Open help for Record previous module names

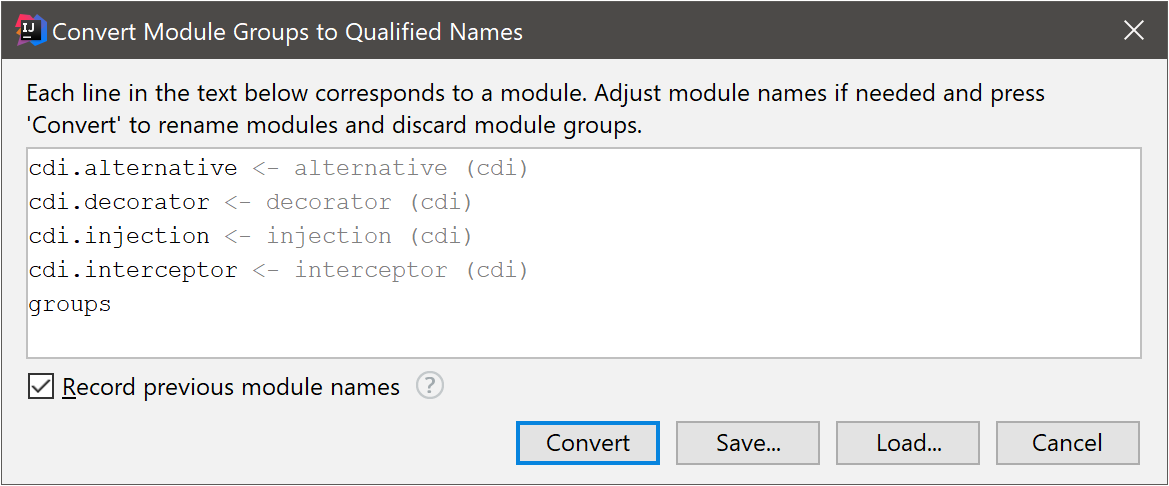(x=430, y=386)
